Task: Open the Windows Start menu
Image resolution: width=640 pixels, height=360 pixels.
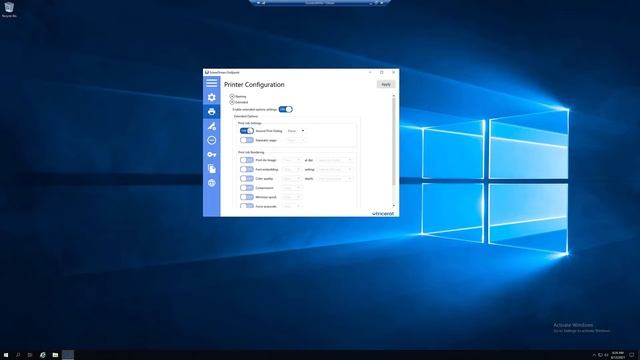Action: point(6,355)
